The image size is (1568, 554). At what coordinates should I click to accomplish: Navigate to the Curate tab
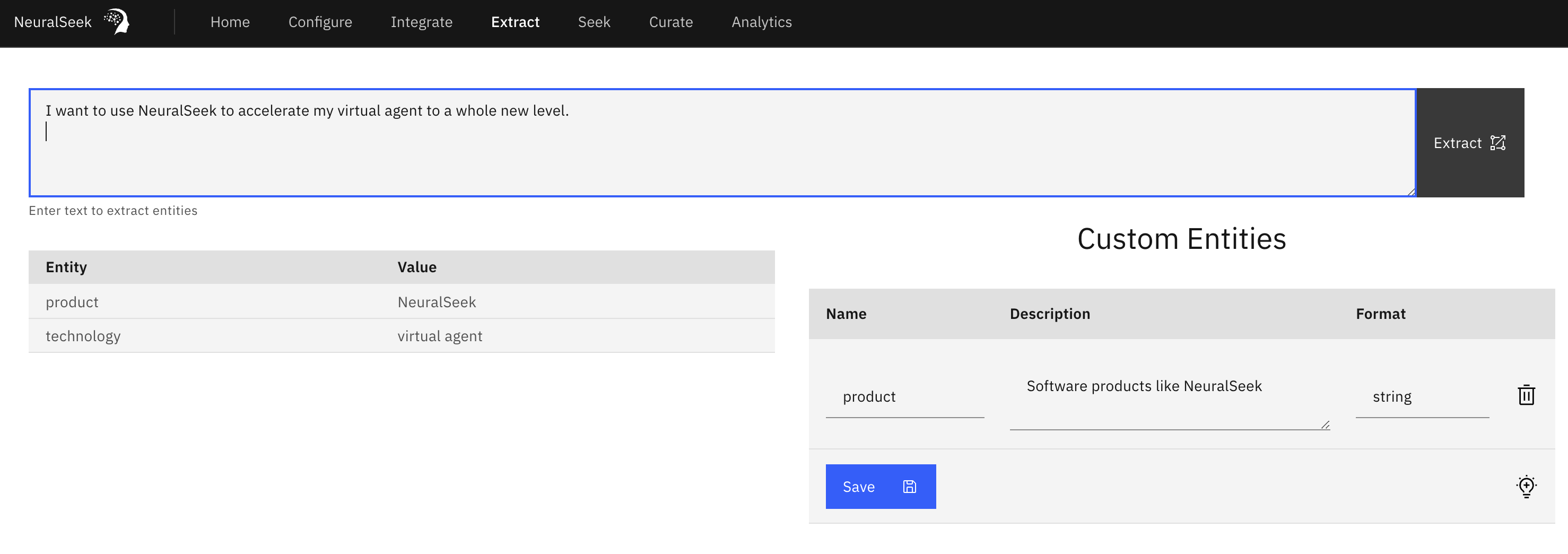(671, 22)
